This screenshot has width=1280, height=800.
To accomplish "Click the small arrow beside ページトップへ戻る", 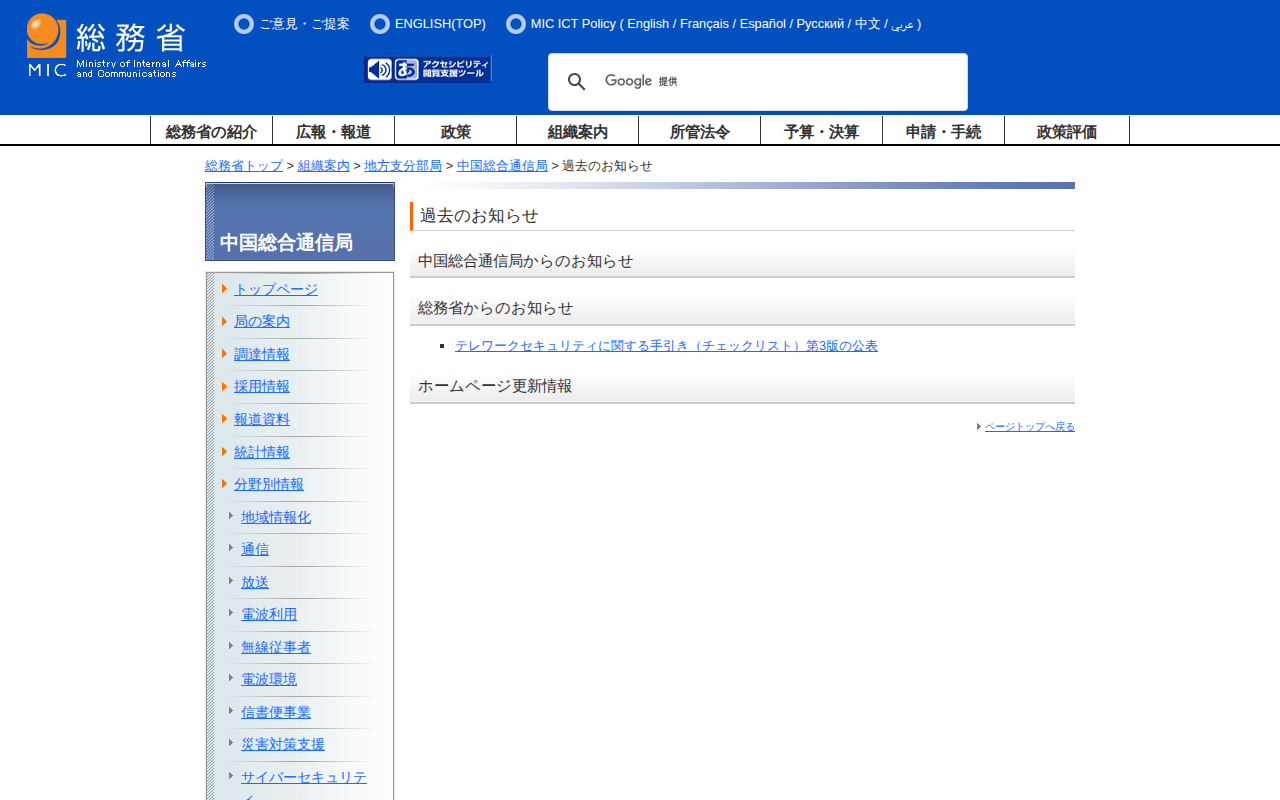I will coord(979,427).
